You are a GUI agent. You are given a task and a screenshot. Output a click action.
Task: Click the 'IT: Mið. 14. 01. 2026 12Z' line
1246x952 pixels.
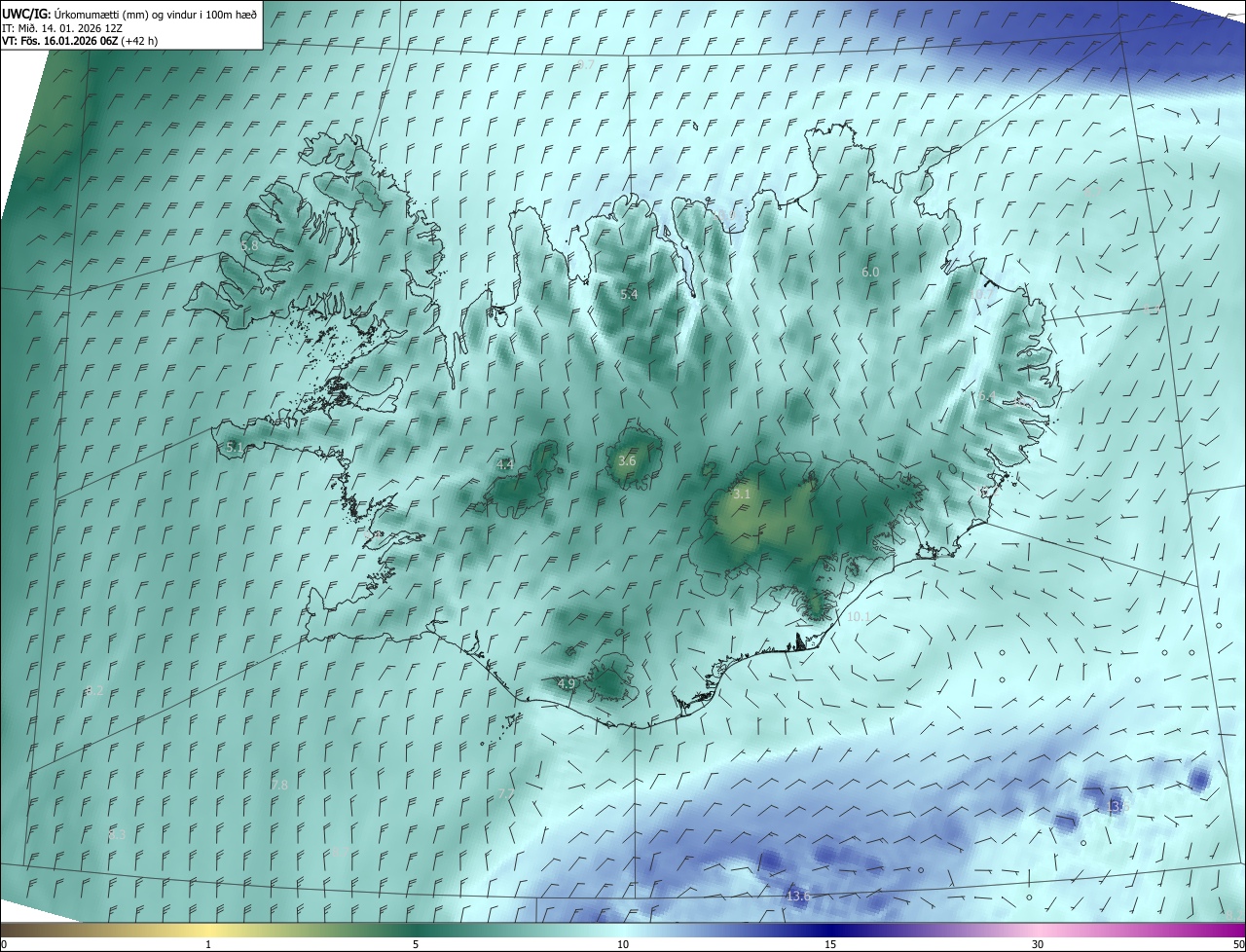pyautogui.click(x=60, y=27)
